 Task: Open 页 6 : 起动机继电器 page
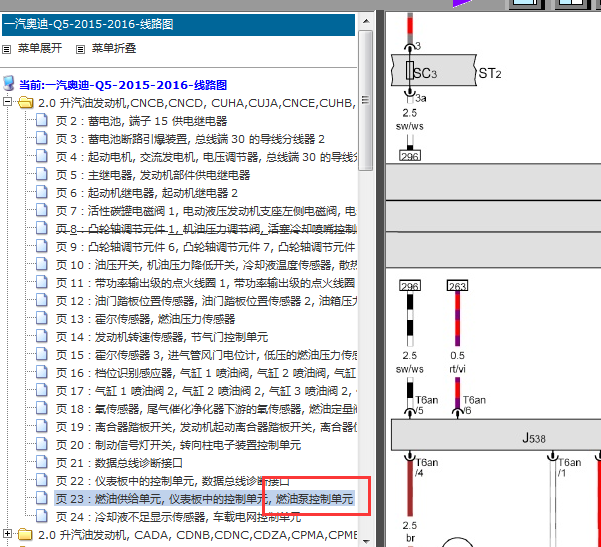point(147,193)
